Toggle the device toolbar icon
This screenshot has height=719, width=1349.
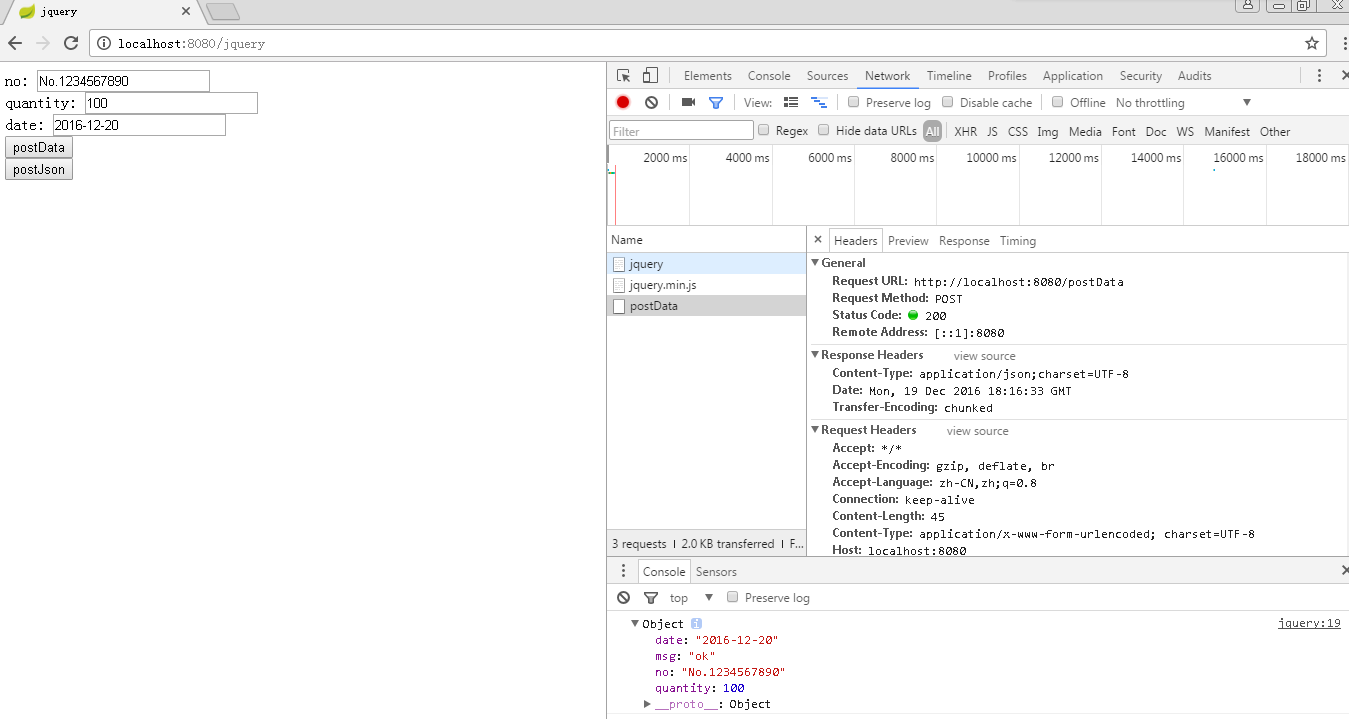[650, 76]
